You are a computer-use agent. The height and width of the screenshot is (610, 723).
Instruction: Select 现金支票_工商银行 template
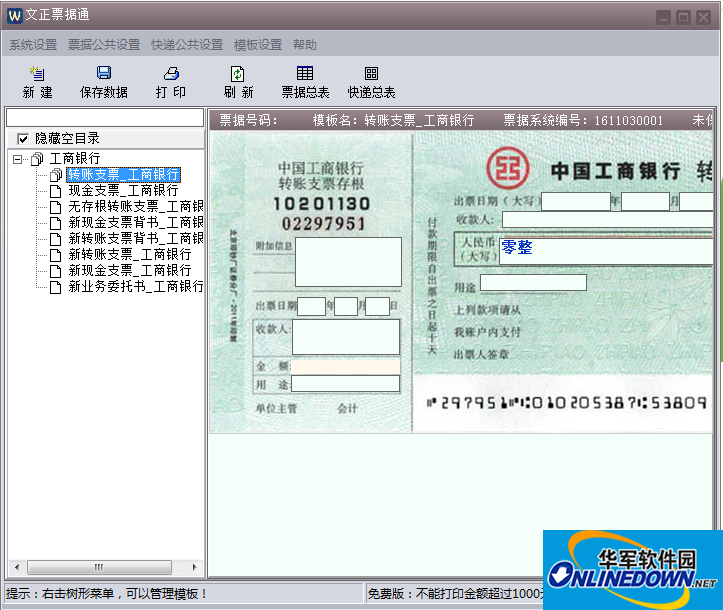123,191
